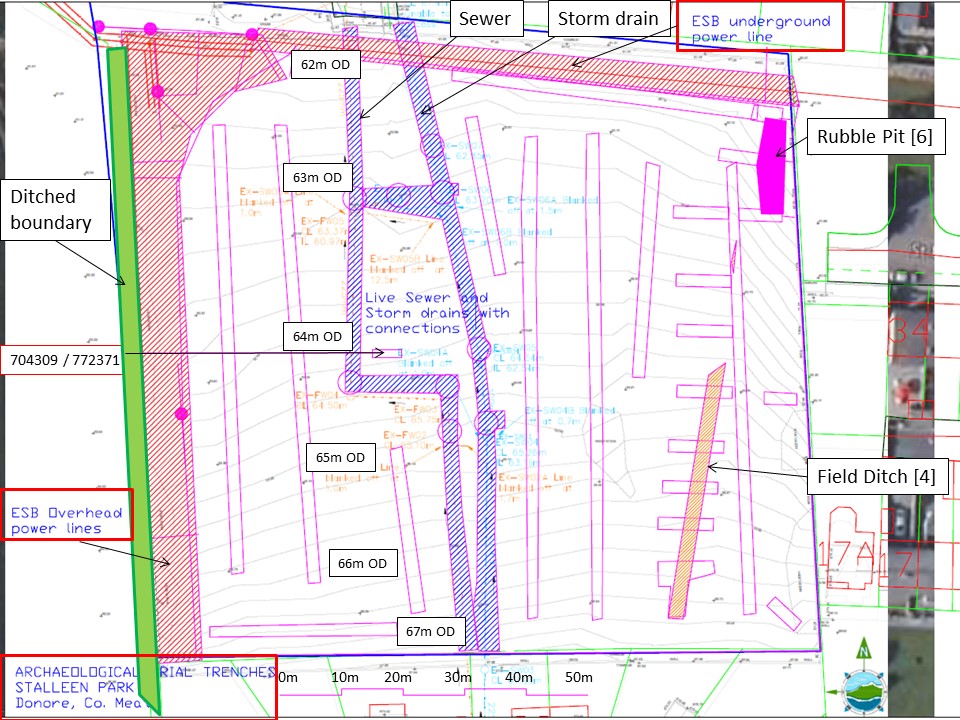Image resolution: width=960 pixels, height=720 pixels.
Task: Select the magenta Rubble Pit shape
Action: click(771, 166)
